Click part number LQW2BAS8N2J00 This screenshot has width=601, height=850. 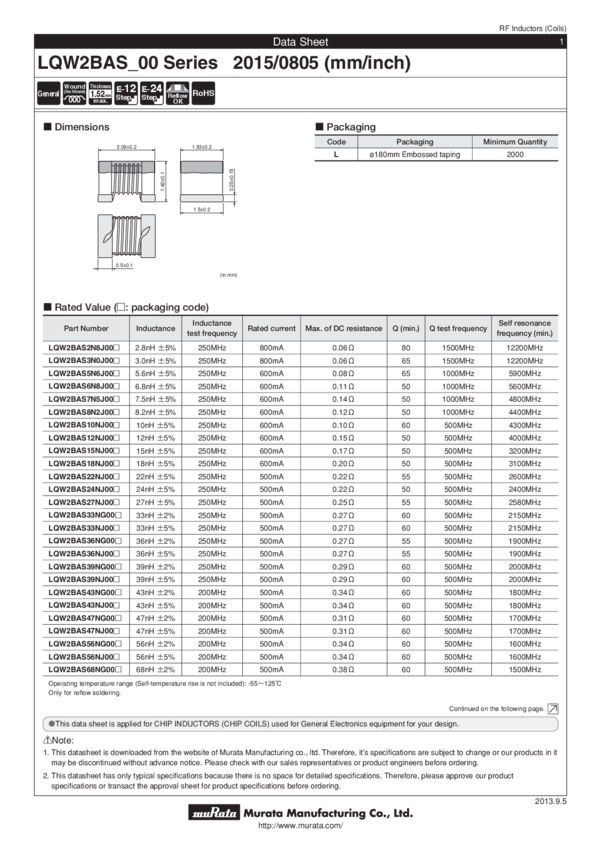84,412
